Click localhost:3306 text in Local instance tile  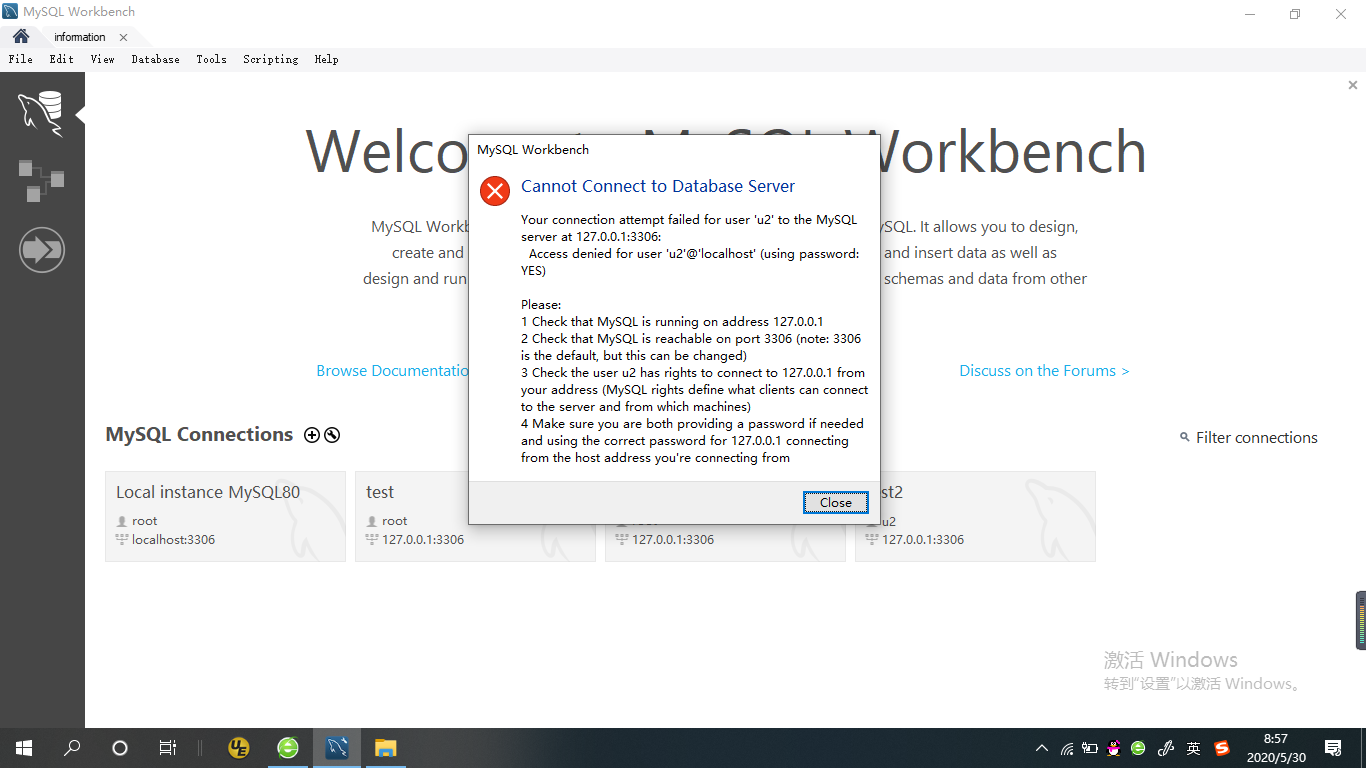173,539
